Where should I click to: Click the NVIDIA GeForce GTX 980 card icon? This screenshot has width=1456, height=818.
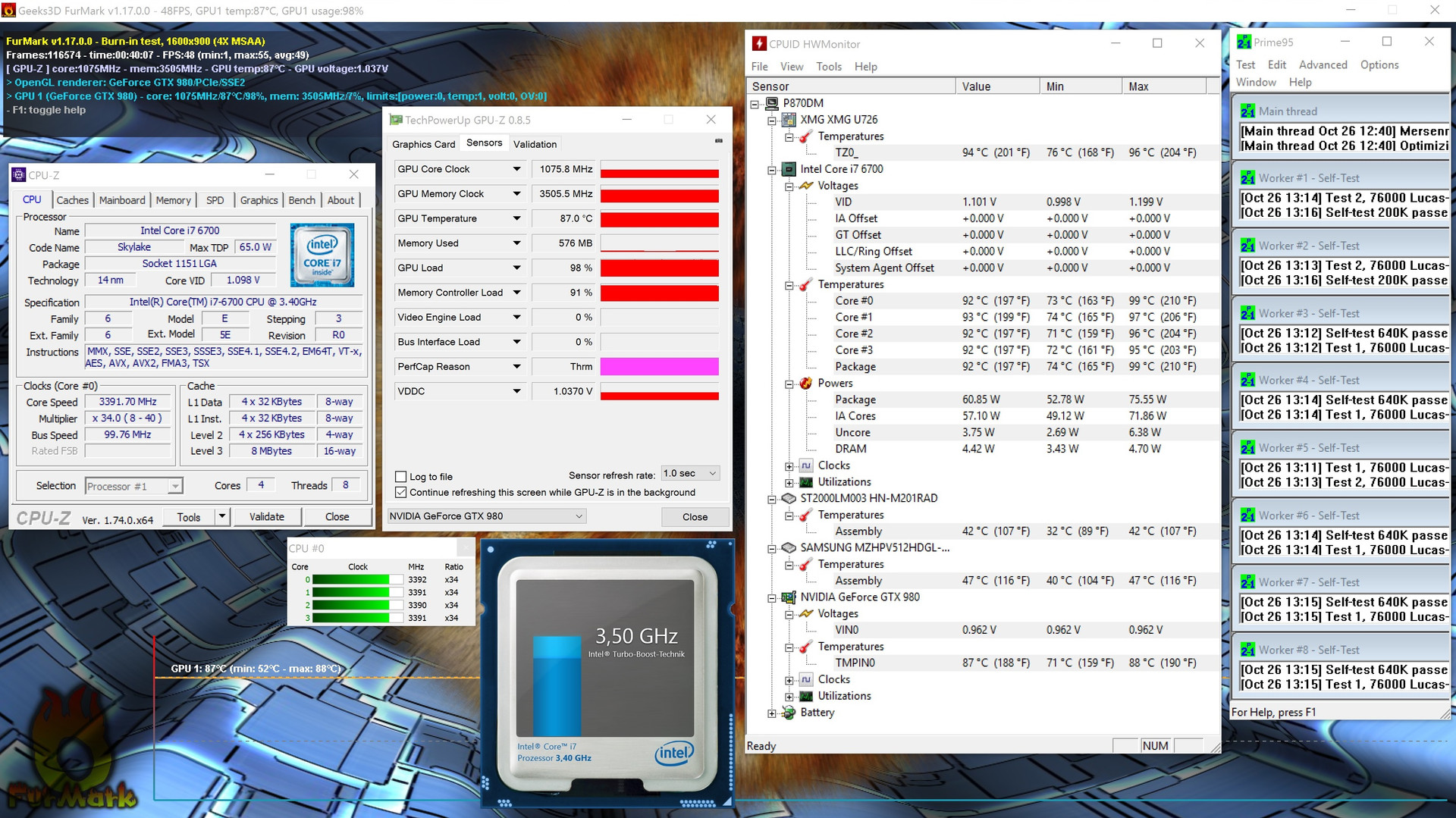789,597
